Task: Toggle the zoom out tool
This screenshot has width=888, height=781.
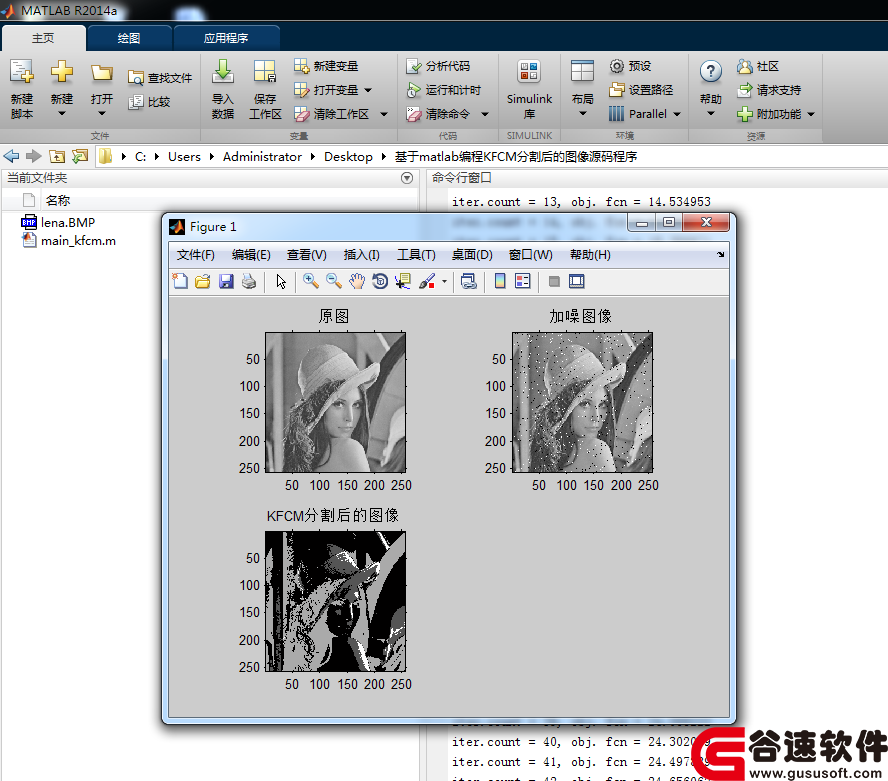Action: pyautogui.click(x=334, y=281)
